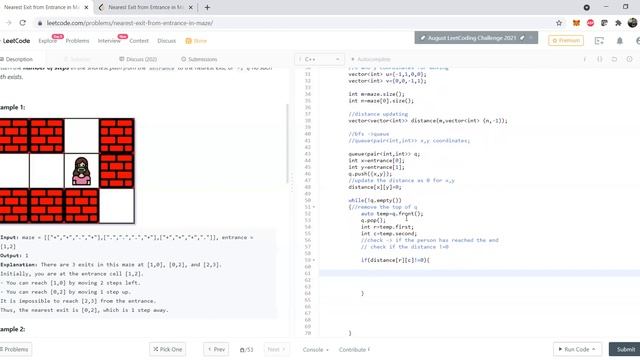Image resolution: width=640 pixels, height=360 pixels.
Task: Open the Chrome profile avatar
Action: (632, 23)
